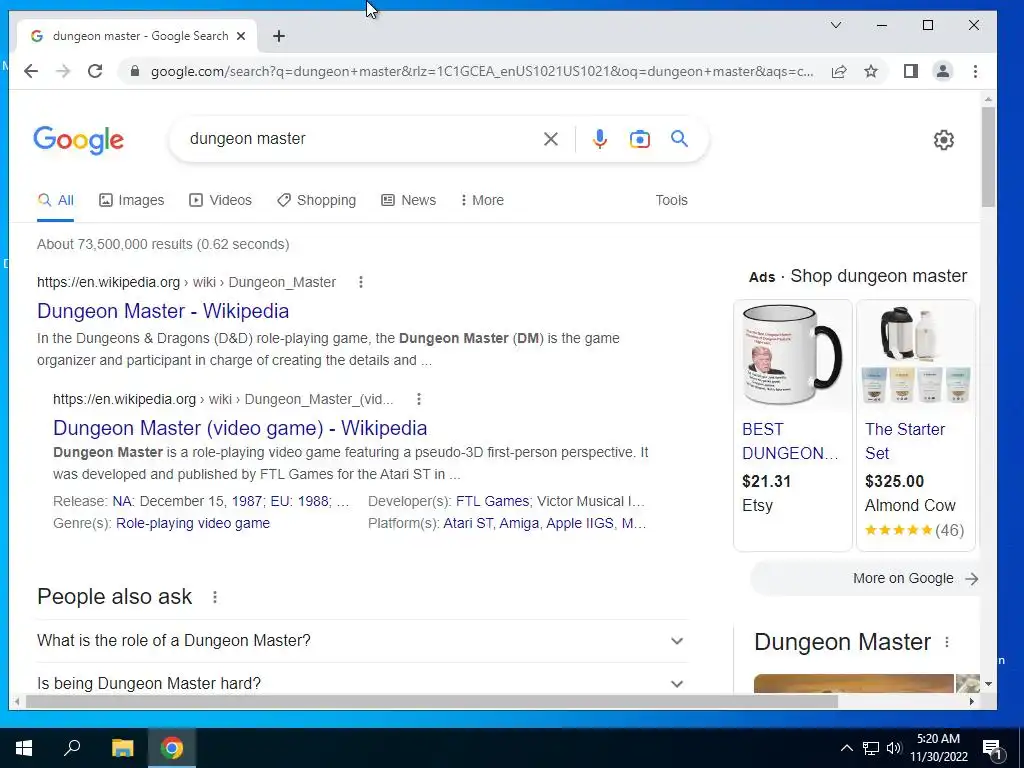
Task: View site information via padlock icon
Action: (135, 71)
